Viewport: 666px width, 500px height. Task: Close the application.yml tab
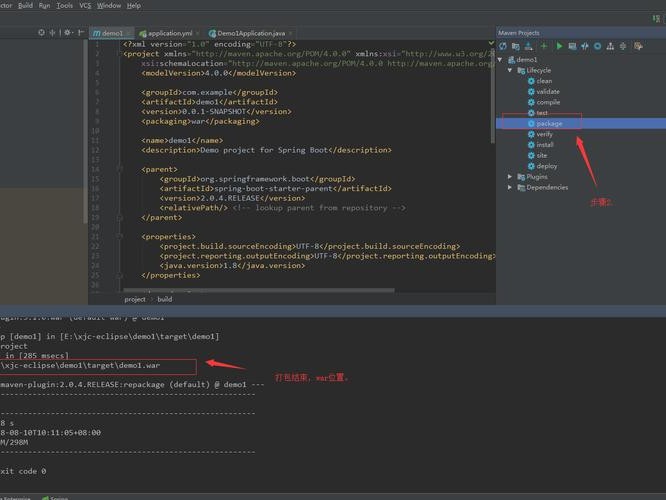198,33
